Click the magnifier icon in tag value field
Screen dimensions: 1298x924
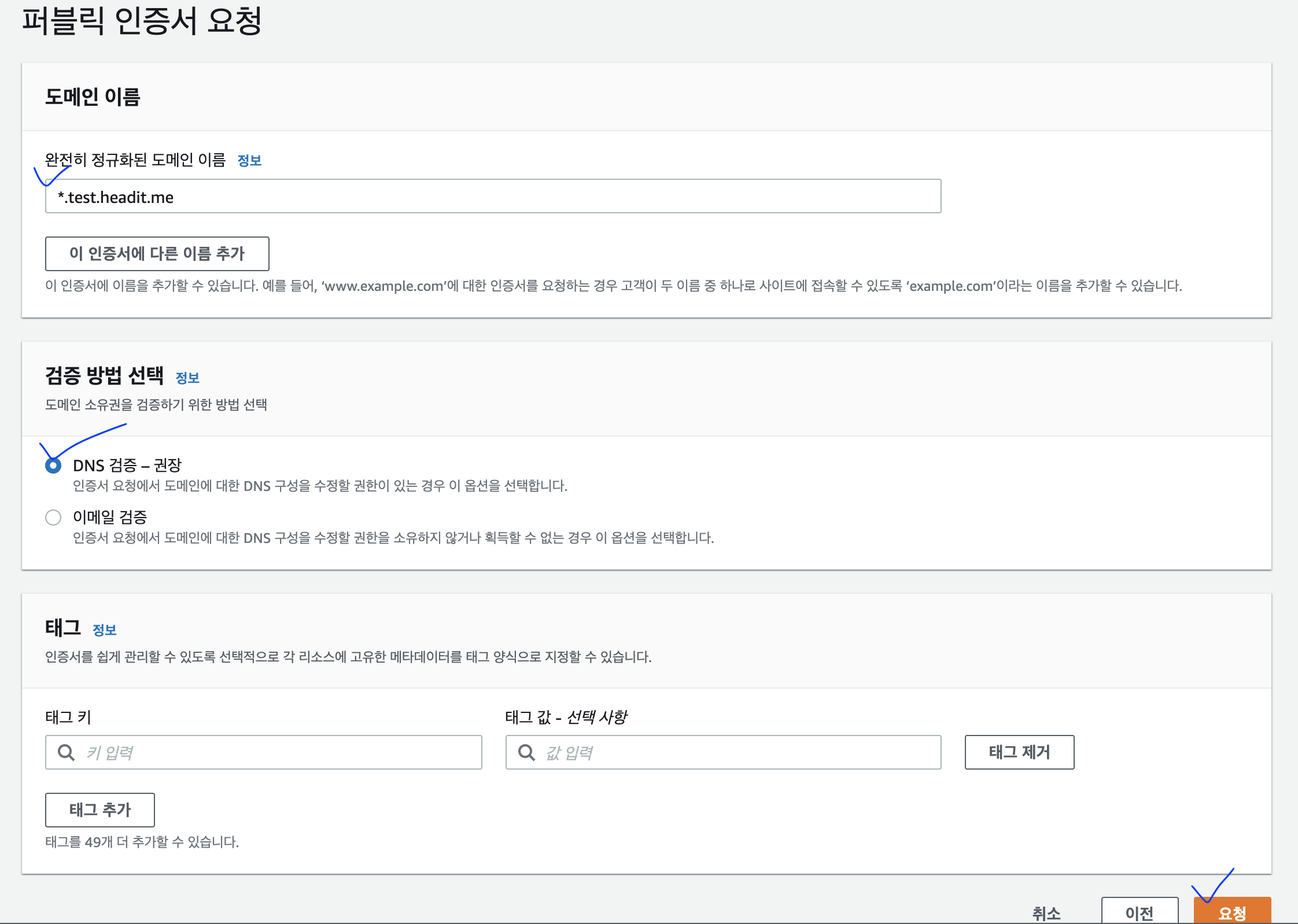[526, 752]
